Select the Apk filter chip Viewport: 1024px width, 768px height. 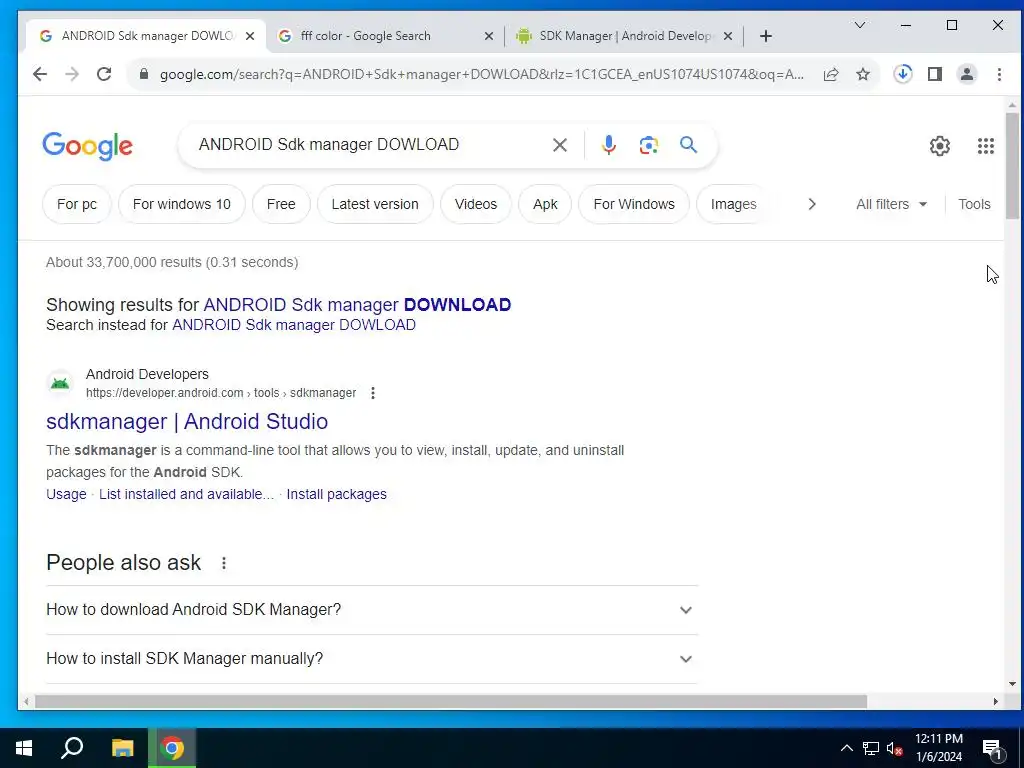[545, 204]
